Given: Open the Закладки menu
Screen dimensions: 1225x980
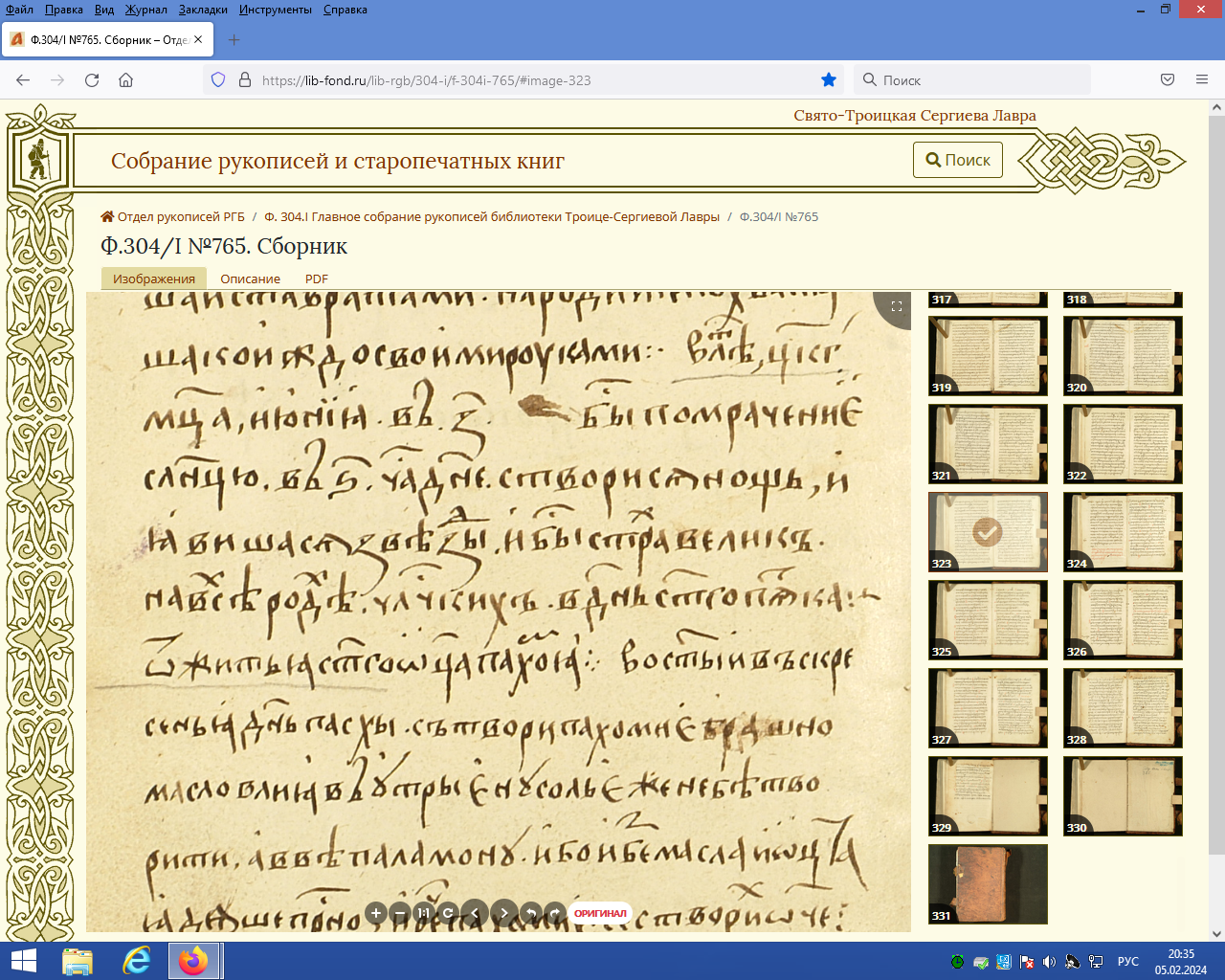Looking at the screenshot, I should tap(203, 10).
